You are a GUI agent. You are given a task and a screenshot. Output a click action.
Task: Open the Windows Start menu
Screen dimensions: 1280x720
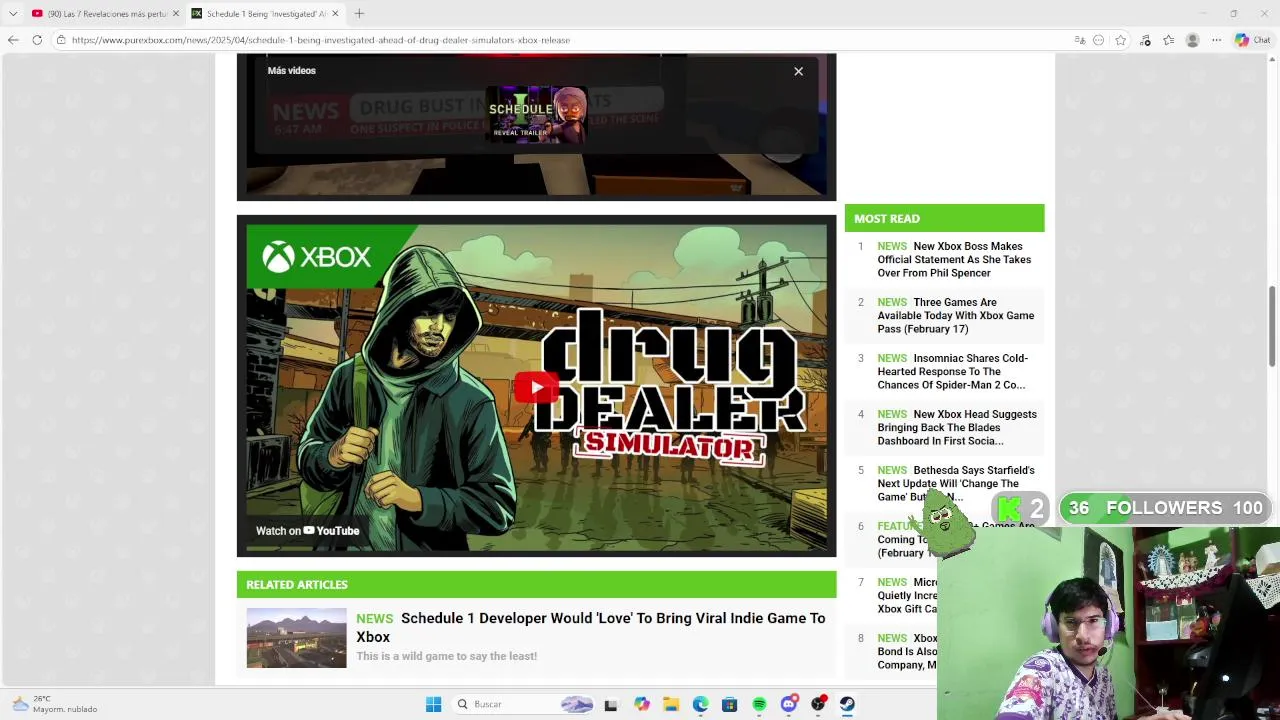point(433,705)
